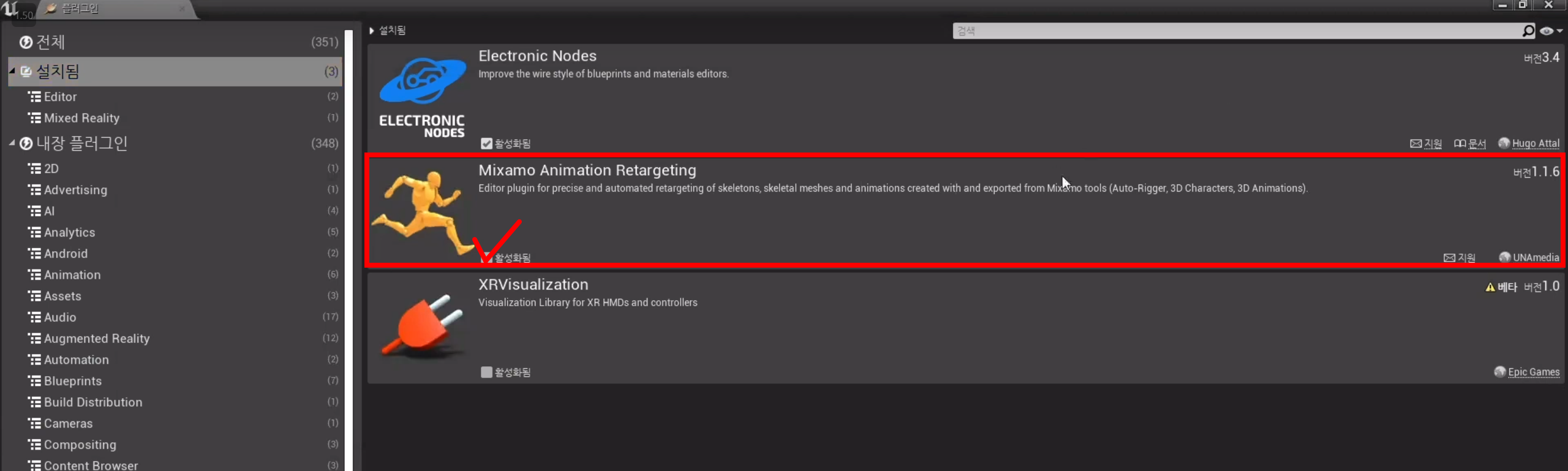
Task: Click the Unreal Engine logo icon
Action: tap(10, 9)
